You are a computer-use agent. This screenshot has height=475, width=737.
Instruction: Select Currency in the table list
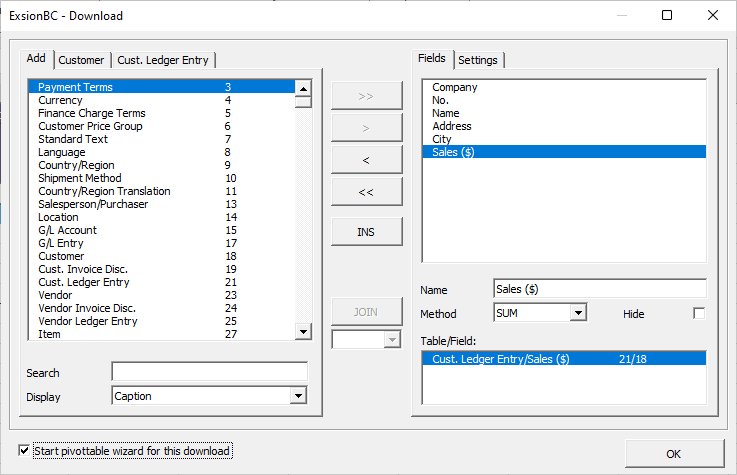(x=162, y=100)
